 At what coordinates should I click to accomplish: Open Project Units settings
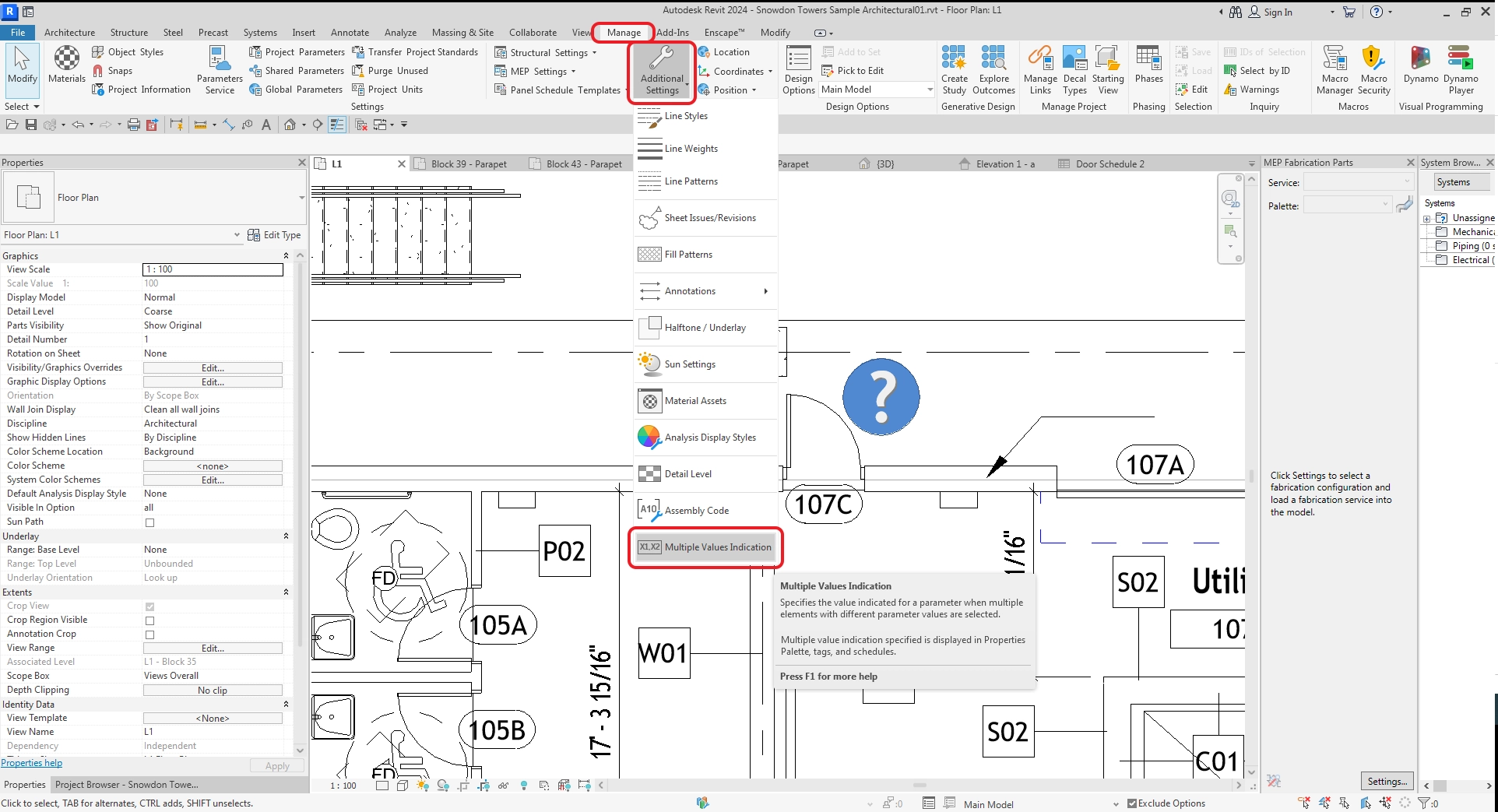[x=388, y=90]
